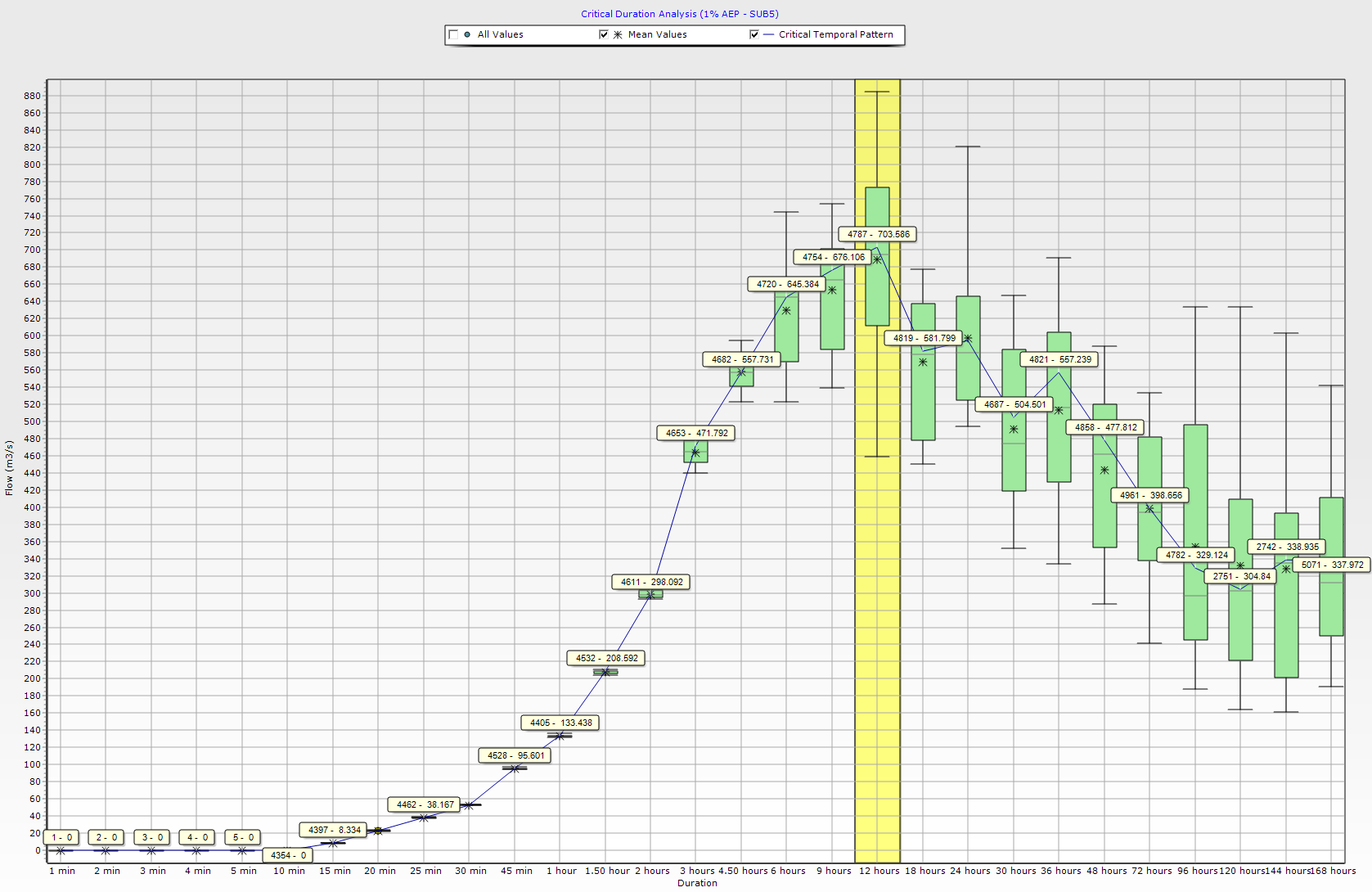The image size is (1372, 892).
Task: Select the 4354 - 0 data label
Action: pyautogui.click(x=288, y=855)
